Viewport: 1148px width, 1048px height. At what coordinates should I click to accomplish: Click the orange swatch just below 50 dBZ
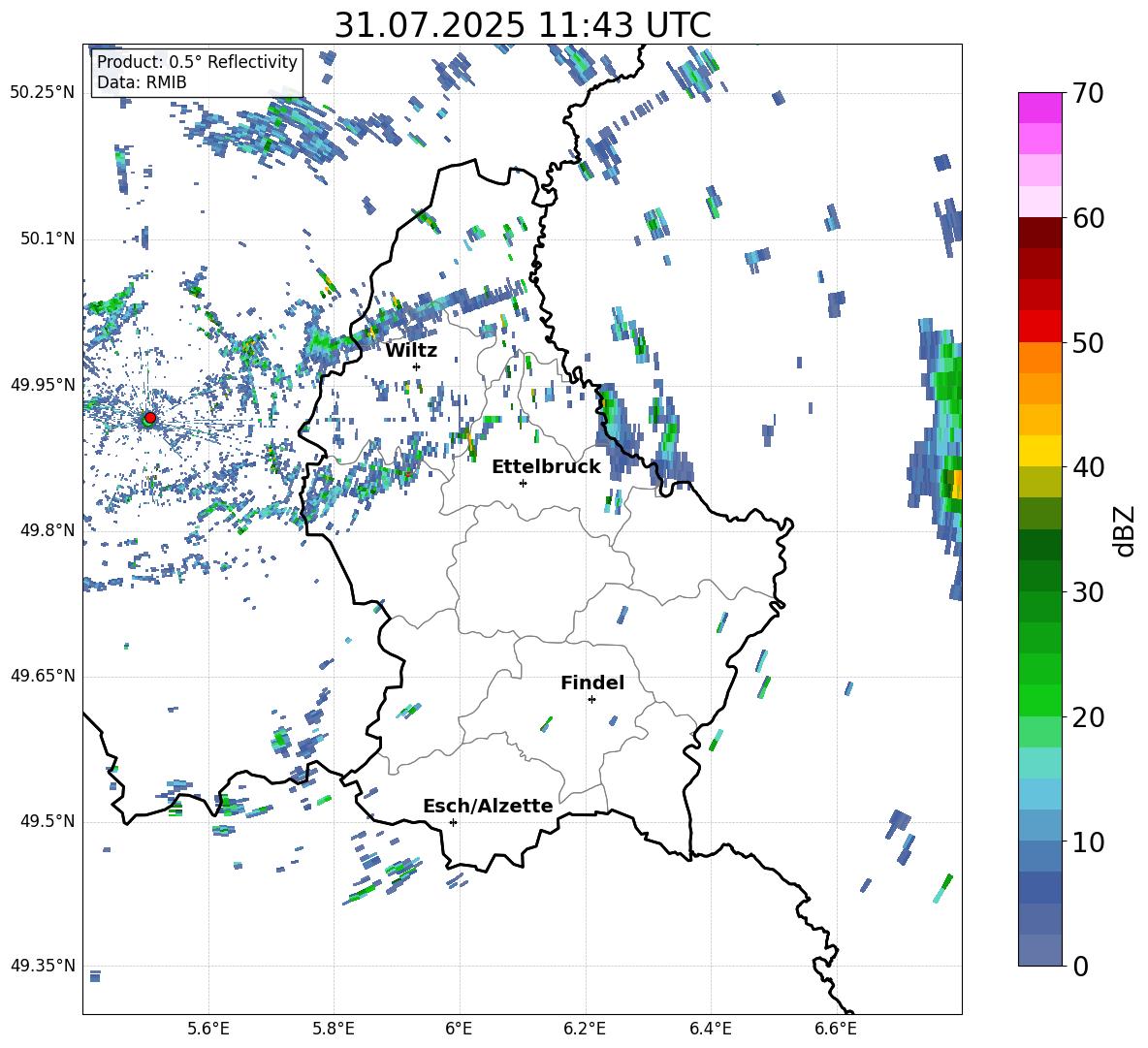(1039, 358)
